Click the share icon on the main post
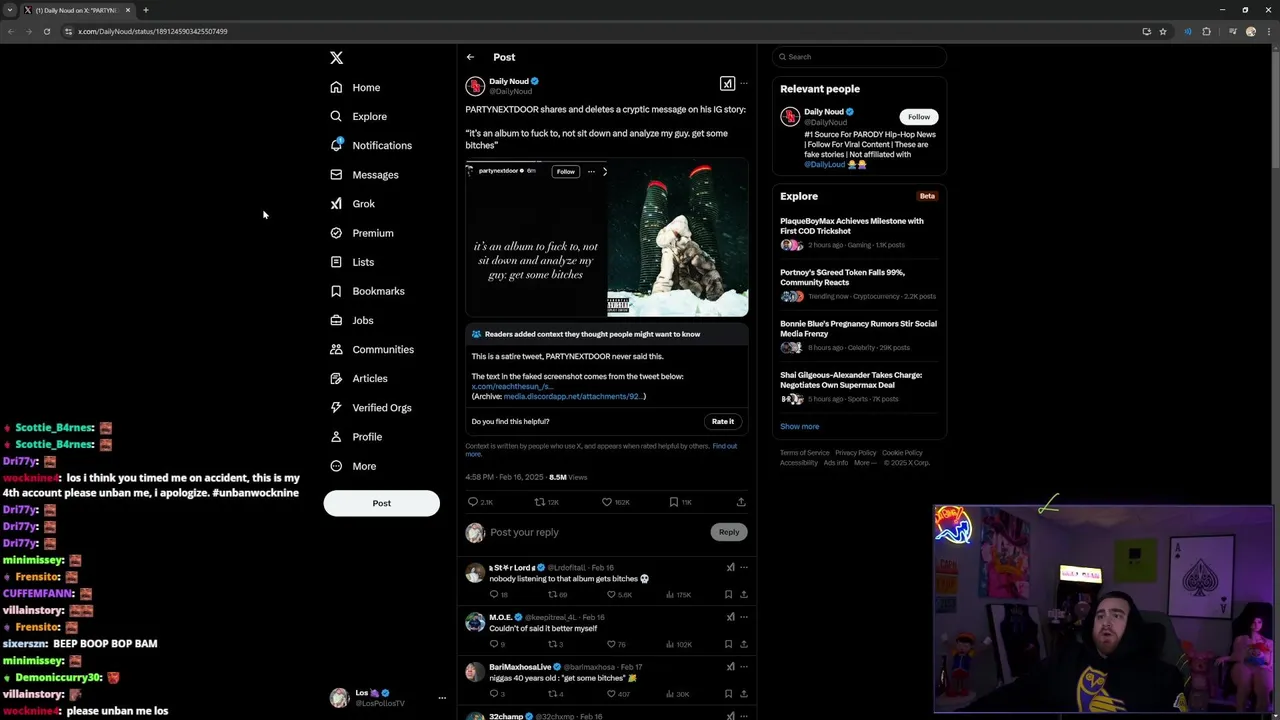Screen dimensions: 1280x720 [741, 502]
